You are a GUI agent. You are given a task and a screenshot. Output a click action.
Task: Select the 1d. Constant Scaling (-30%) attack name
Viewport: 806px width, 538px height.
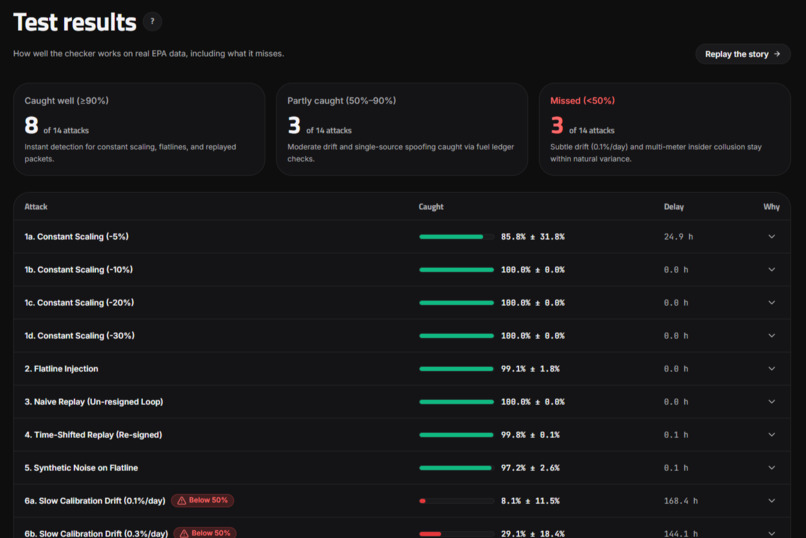click(x=80, y=336)
